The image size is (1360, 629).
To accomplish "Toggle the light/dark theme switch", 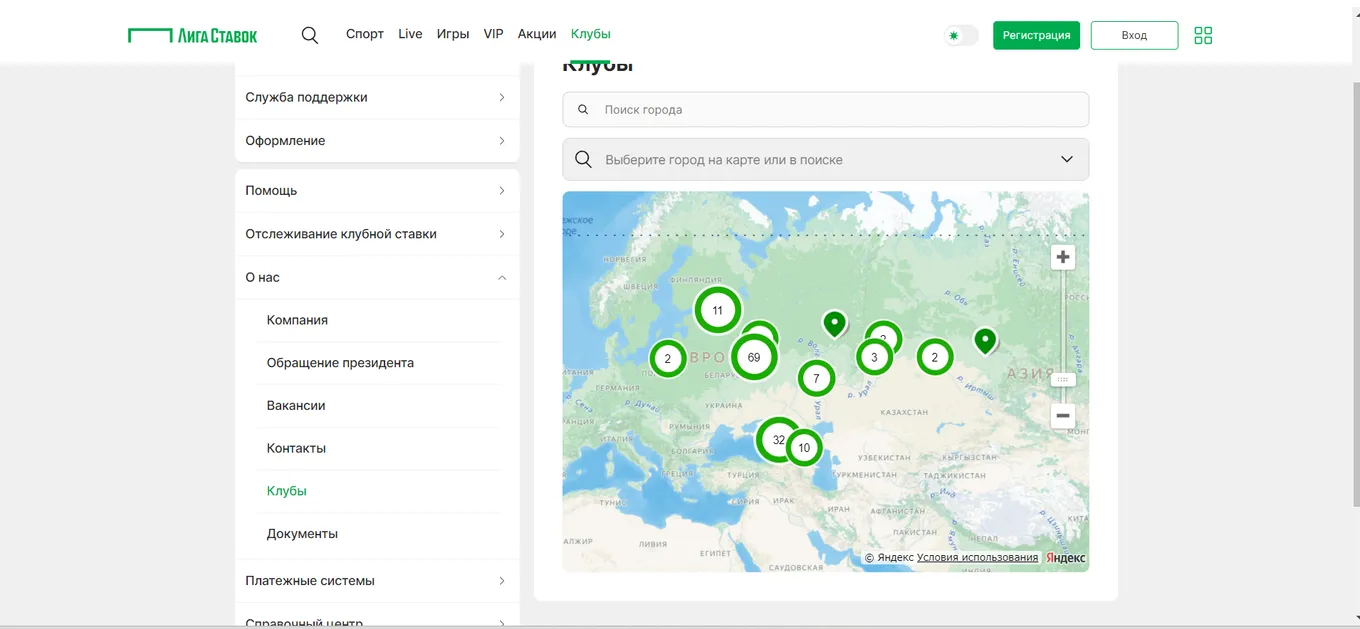I will 961,35.
